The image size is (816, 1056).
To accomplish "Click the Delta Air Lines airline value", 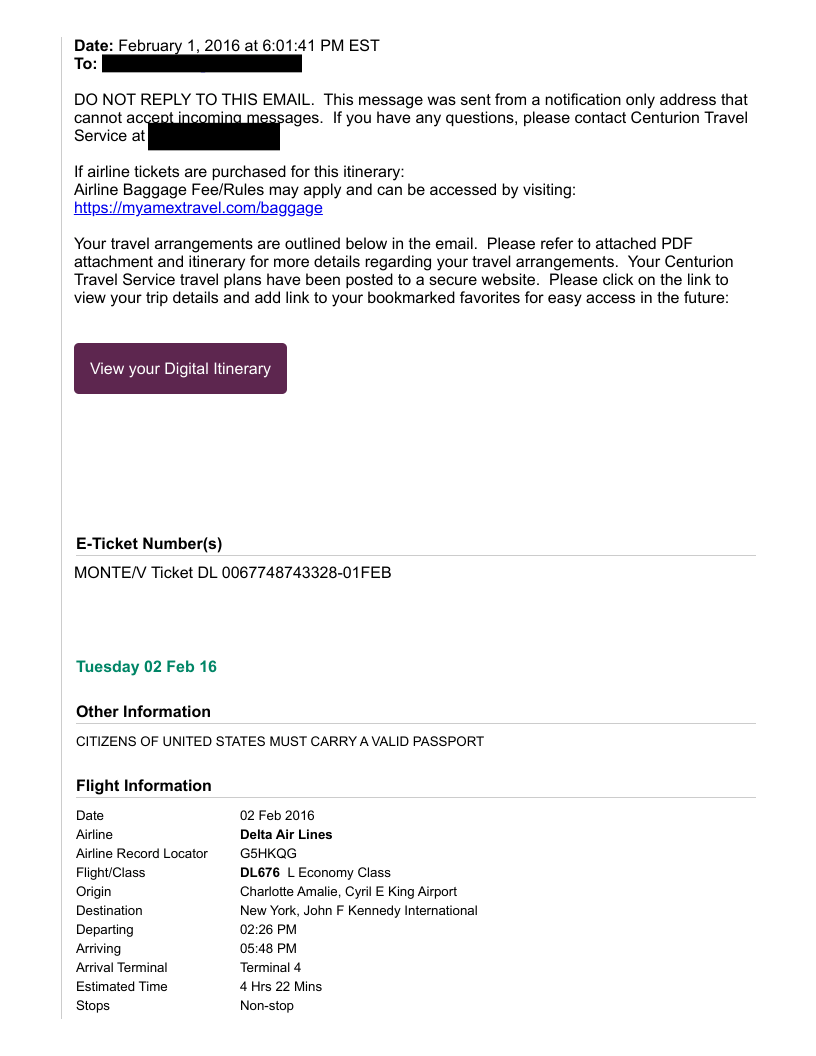I will click(x=286, y=834).
